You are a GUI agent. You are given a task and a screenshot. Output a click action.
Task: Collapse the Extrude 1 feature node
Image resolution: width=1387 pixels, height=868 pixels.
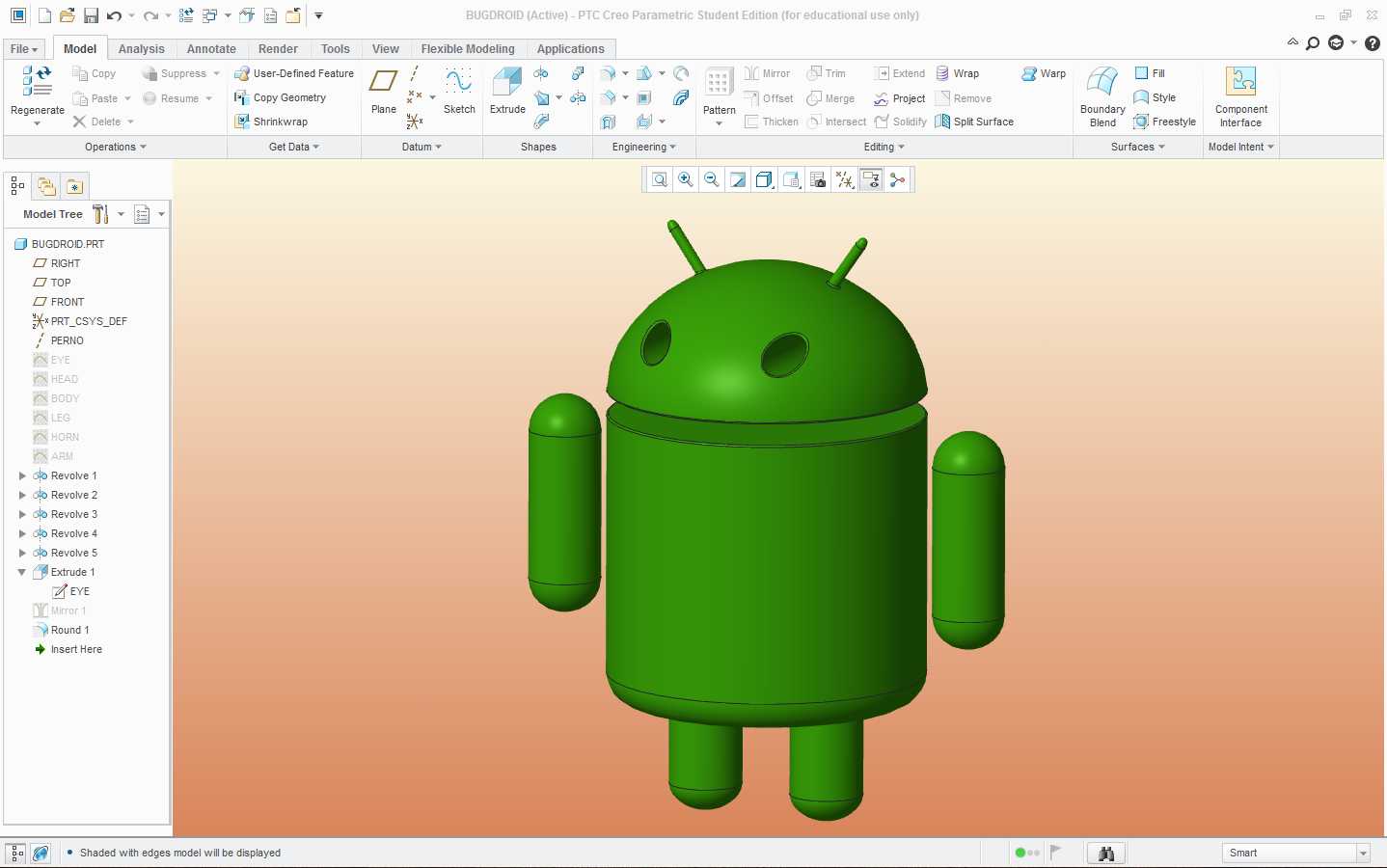[x=22, y=572]
